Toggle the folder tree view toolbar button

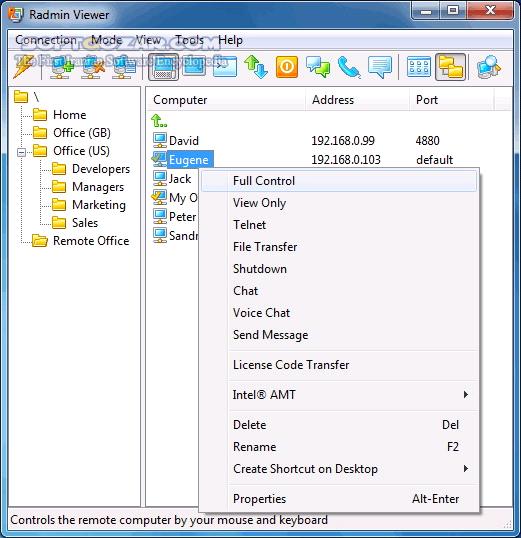click(450, 67)
